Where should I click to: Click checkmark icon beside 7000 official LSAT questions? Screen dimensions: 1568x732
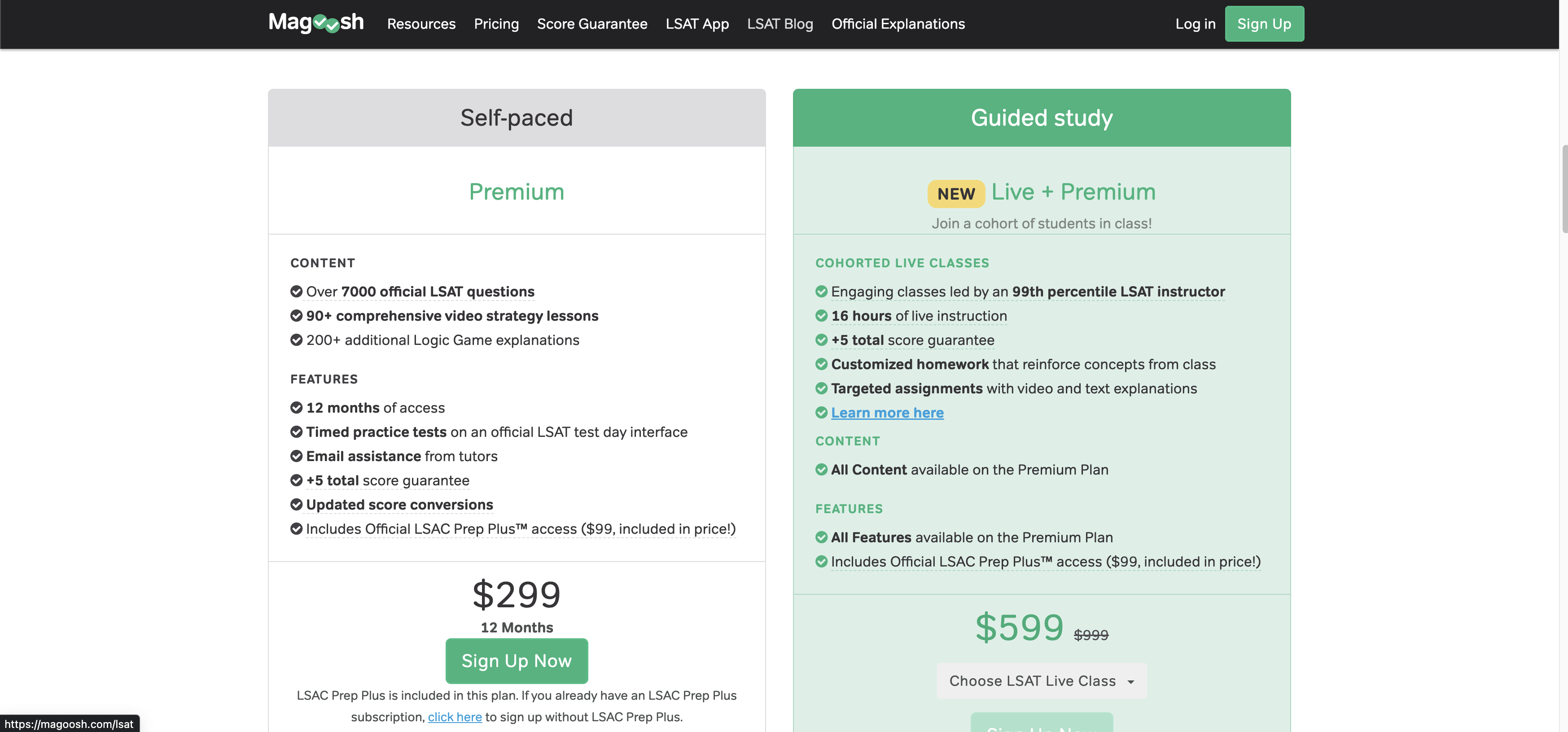coord(297,292)
